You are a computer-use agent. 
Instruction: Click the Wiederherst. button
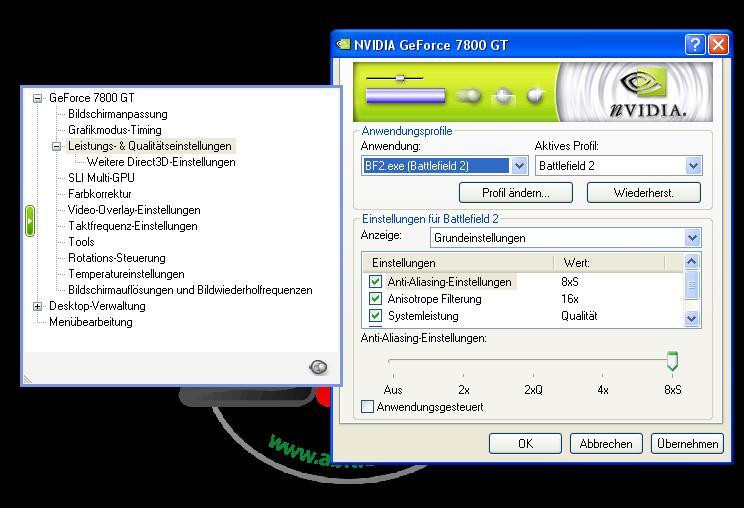click(644, 193)
